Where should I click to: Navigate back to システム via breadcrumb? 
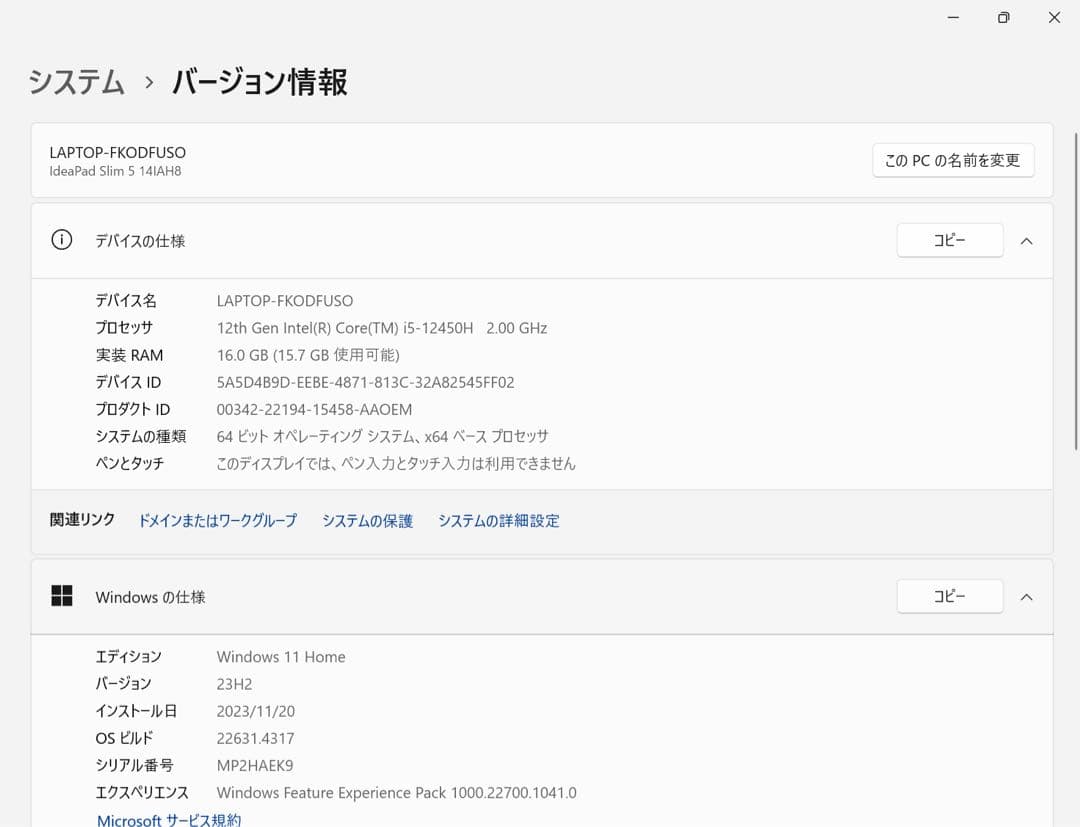(x=77, y=83)
